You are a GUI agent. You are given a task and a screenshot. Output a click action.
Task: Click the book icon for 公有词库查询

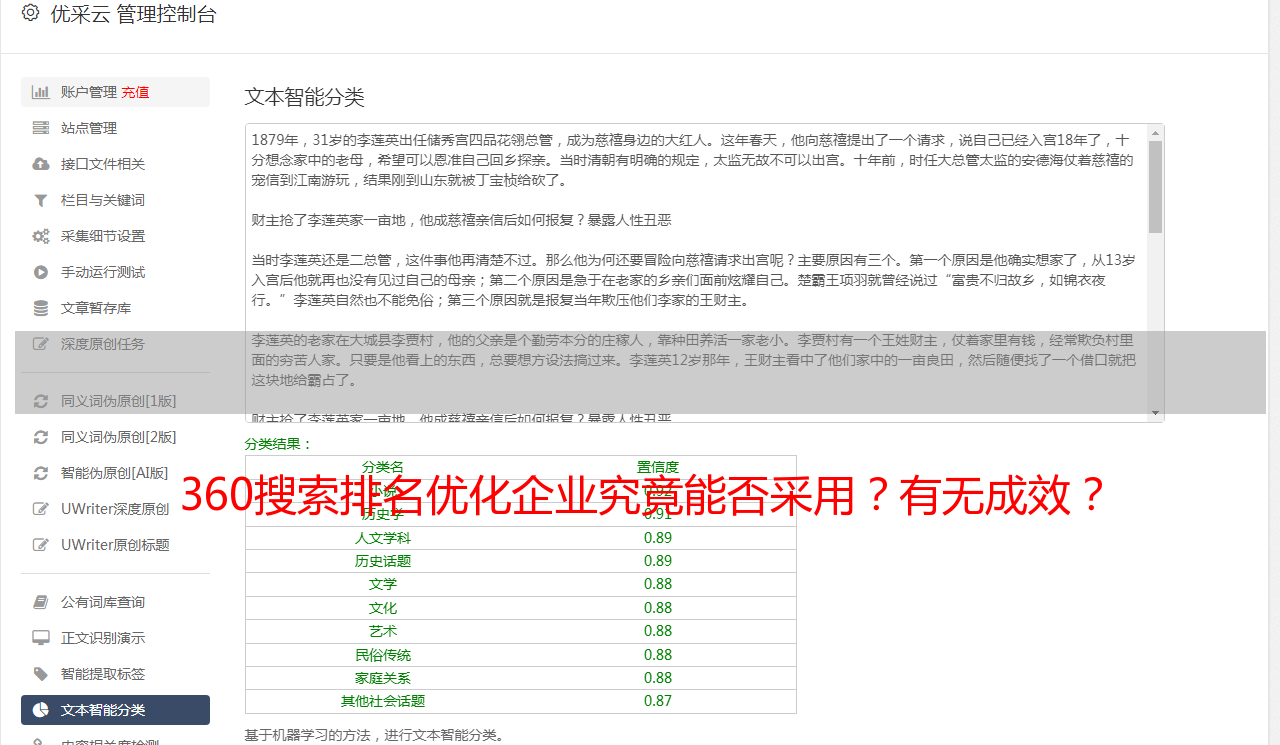click(x=41, y=602)
